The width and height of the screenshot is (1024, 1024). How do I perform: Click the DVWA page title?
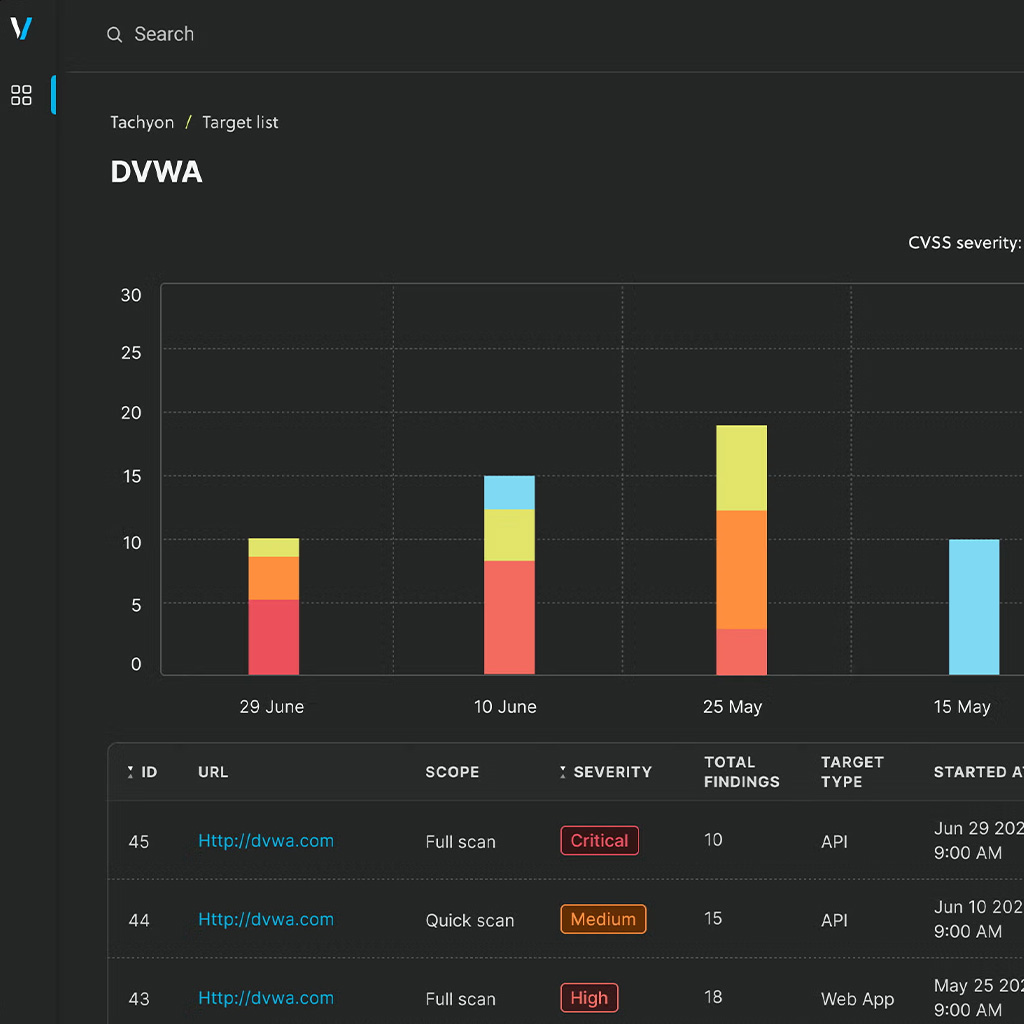click(156, 172)
